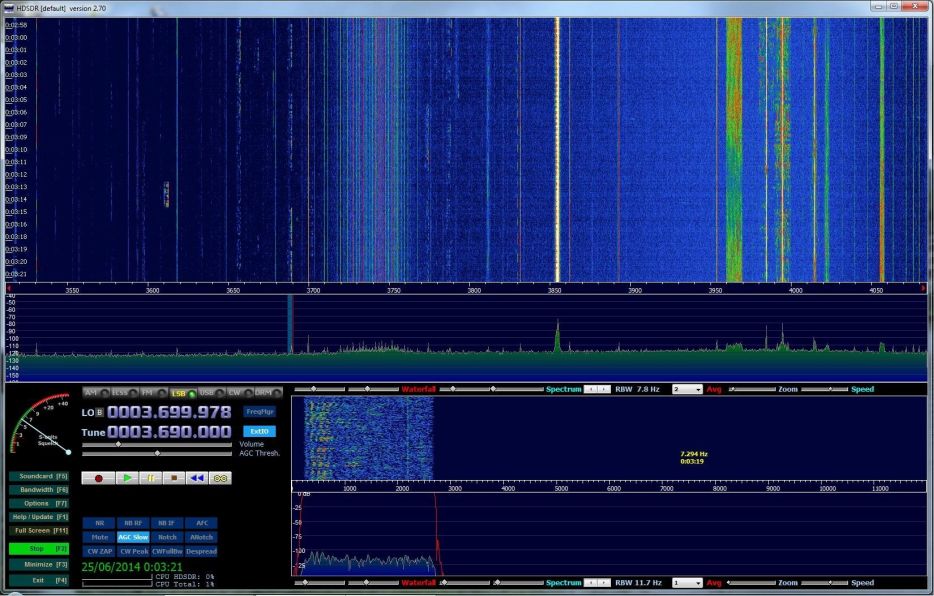Click the FreqMgr button
Screen dimensions: 934x596
coord(259,411)
